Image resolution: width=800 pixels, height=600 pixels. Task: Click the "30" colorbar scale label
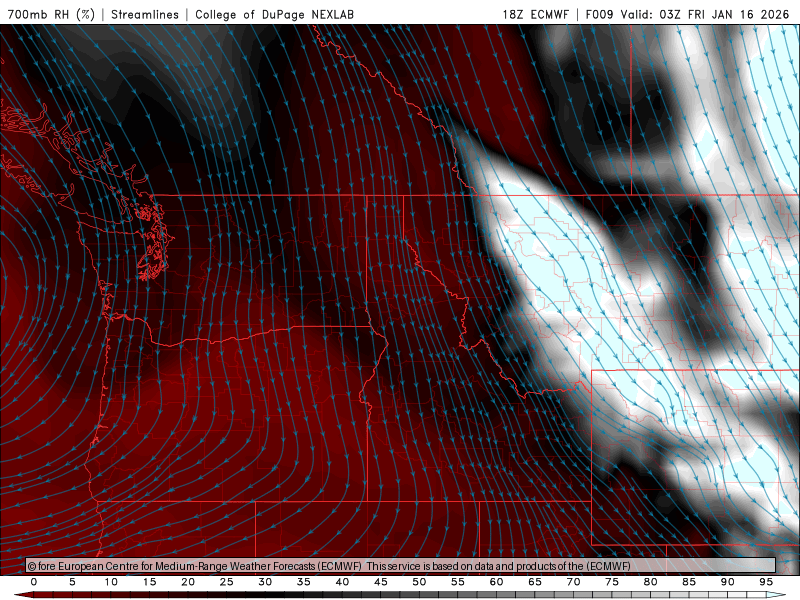(265, 582)
